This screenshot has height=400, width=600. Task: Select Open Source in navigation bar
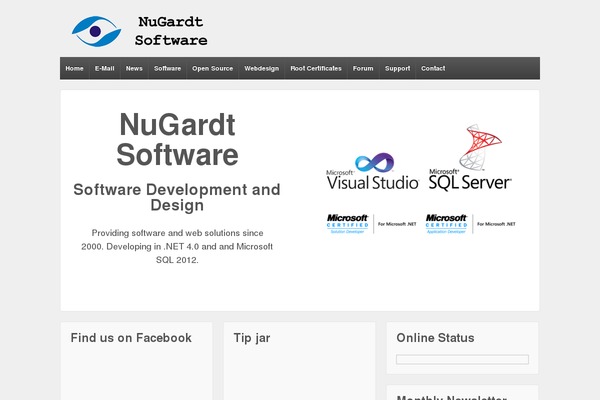212,69
